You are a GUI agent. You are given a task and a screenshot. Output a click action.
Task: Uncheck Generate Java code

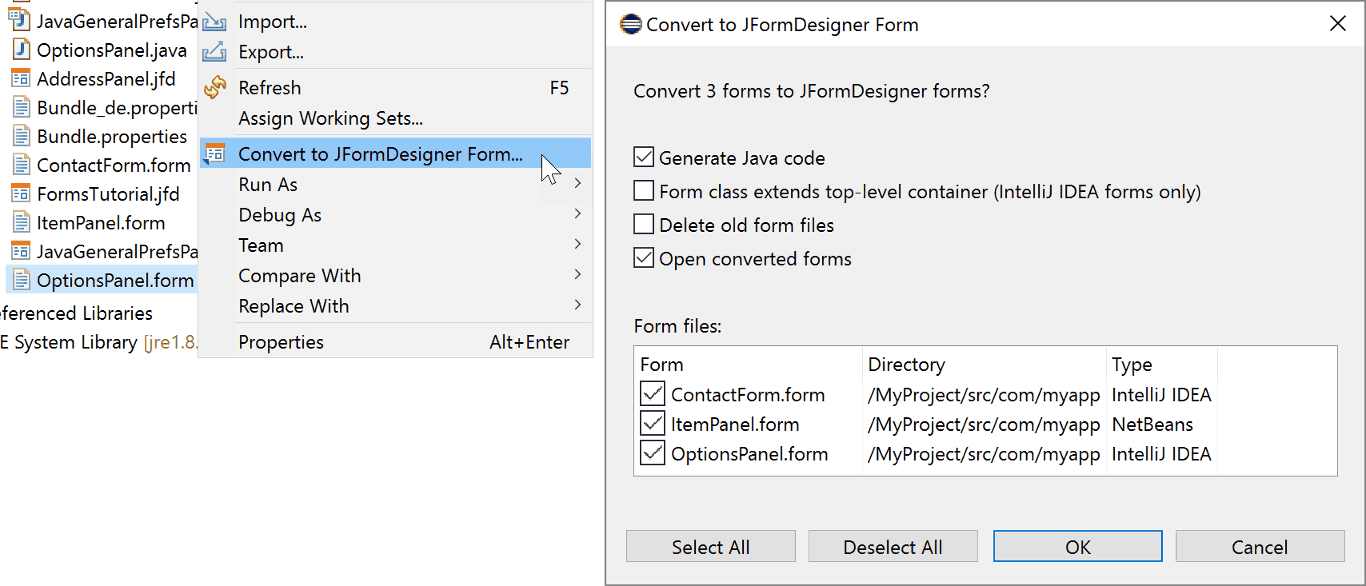point(643,158)
